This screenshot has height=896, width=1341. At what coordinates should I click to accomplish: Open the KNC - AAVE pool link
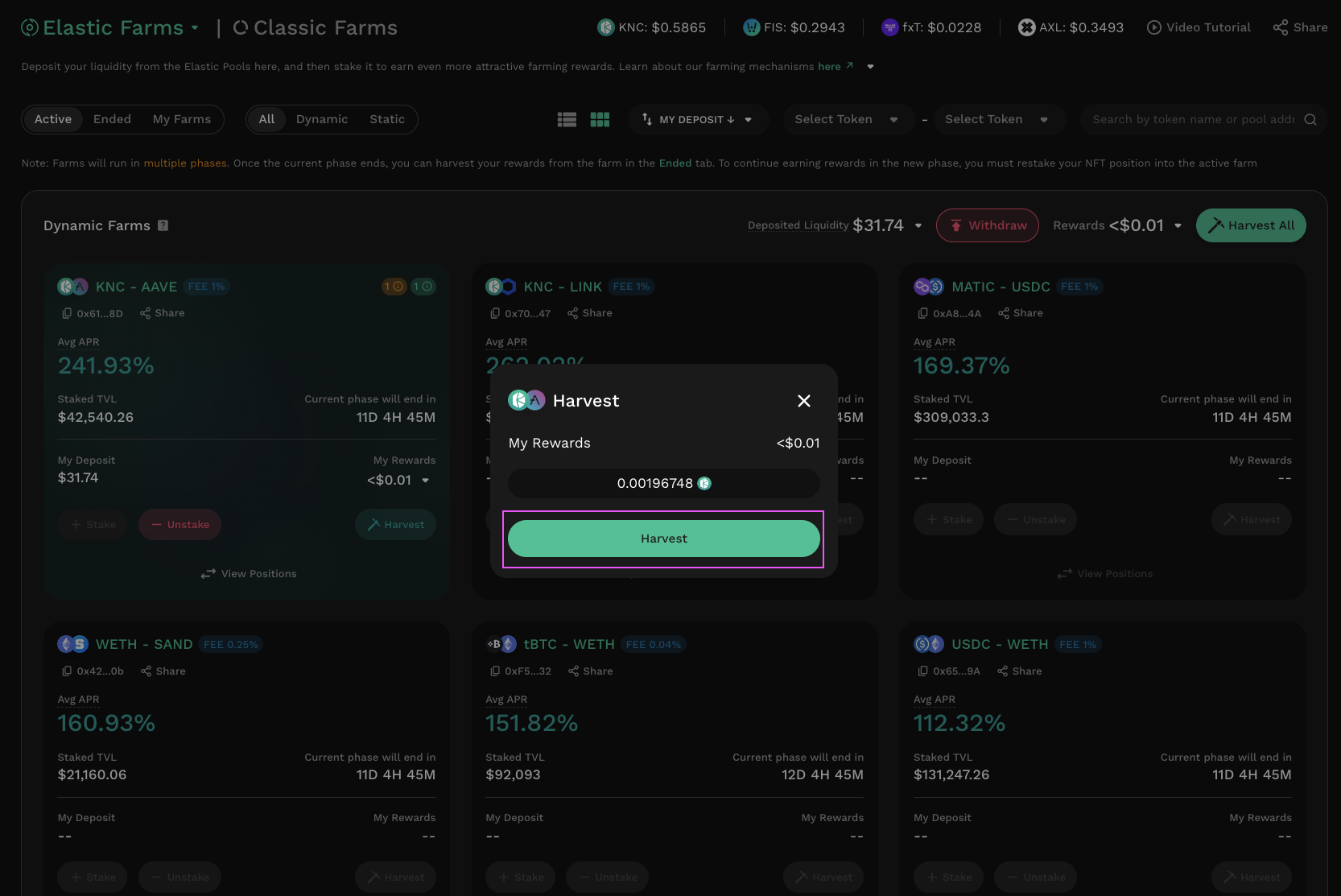[137, 287]
